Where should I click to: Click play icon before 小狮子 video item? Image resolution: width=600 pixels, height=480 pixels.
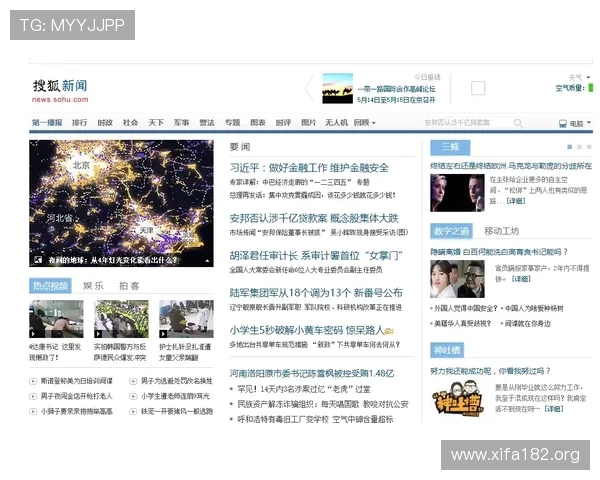[33, 412]
